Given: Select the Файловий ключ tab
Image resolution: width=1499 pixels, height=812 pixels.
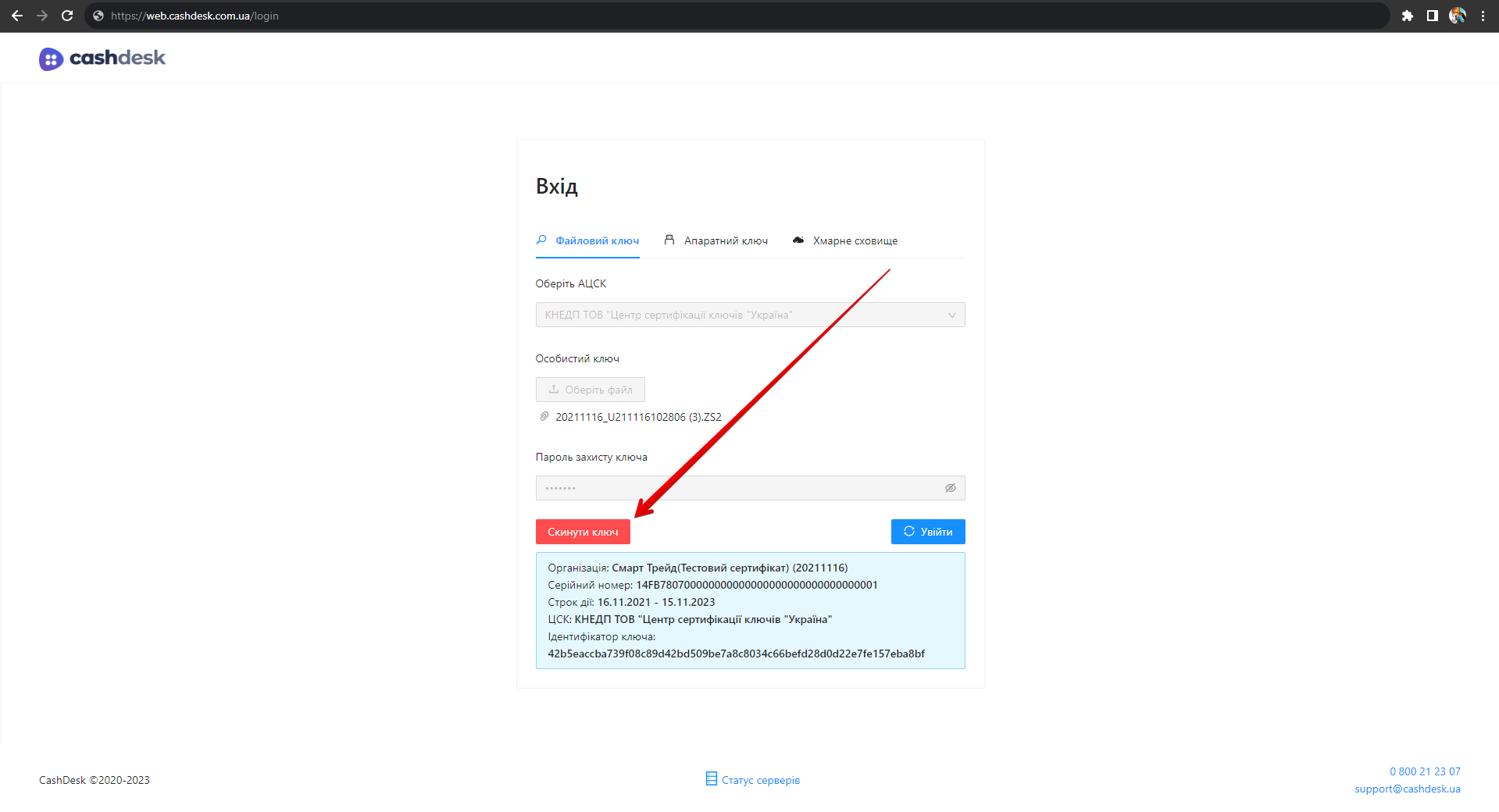Looking at the screenshot, I should click(x=587, y=240).
